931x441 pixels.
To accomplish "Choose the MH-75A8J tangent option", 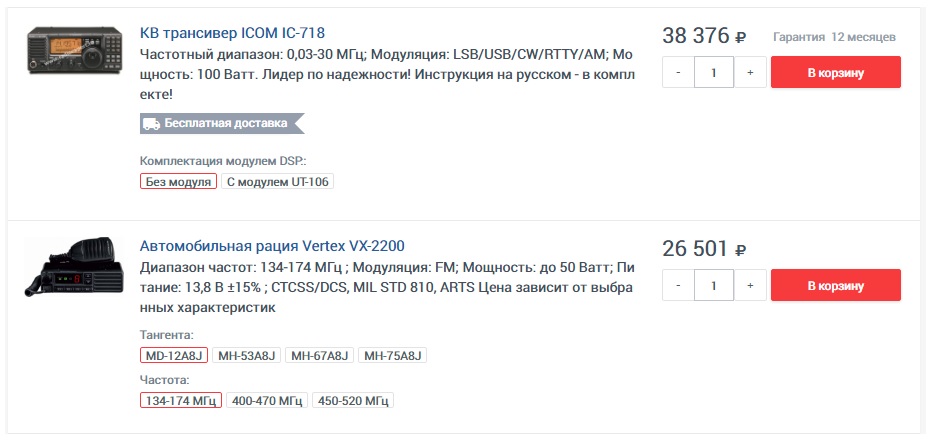I will pos(392,356).
